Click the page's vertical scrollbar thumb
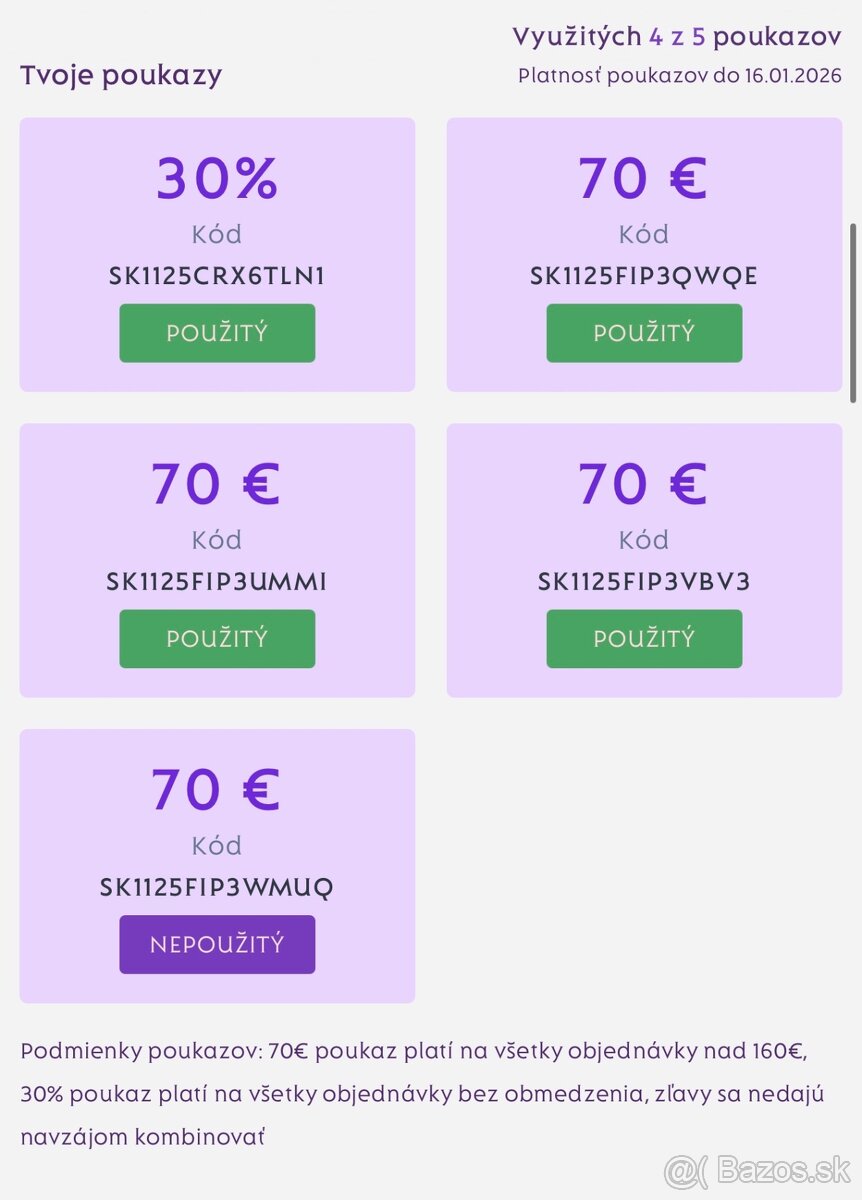 (x=853, y=310)
